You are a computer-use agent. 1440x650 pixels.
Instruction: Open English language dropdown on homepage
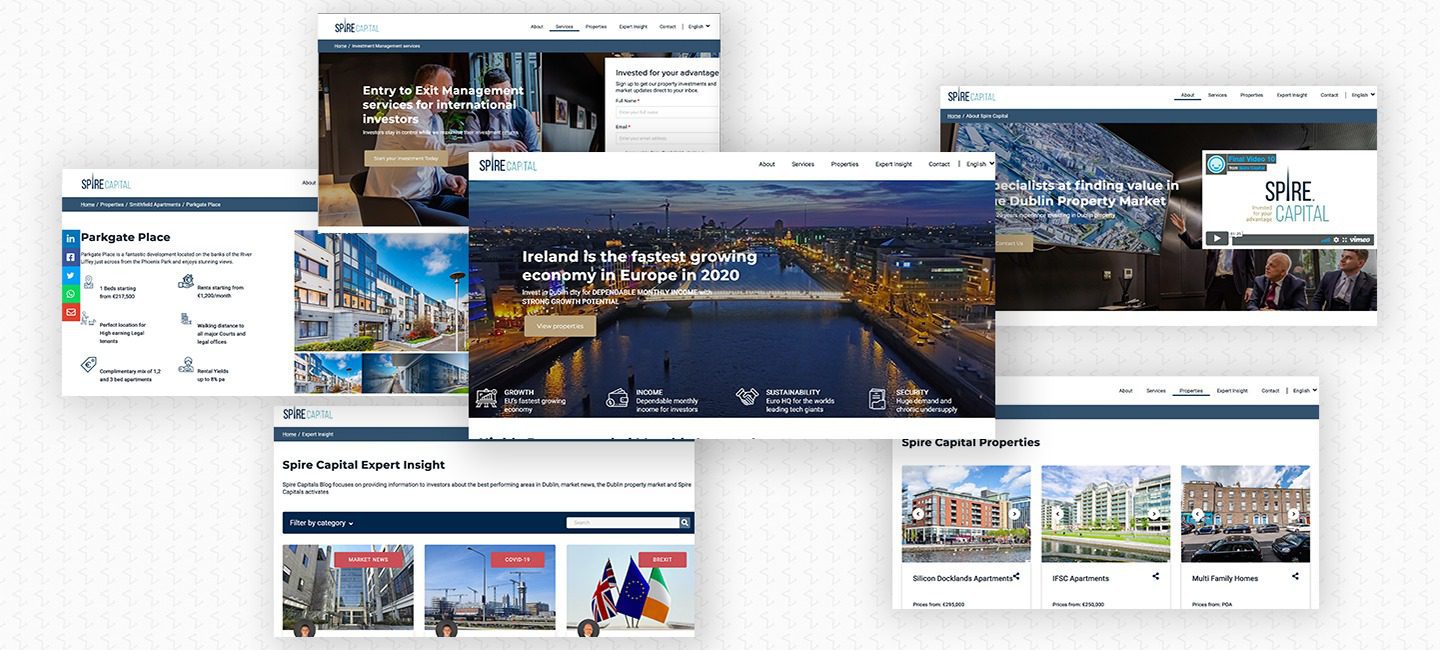pyautogui.click(x=980, y=164)
